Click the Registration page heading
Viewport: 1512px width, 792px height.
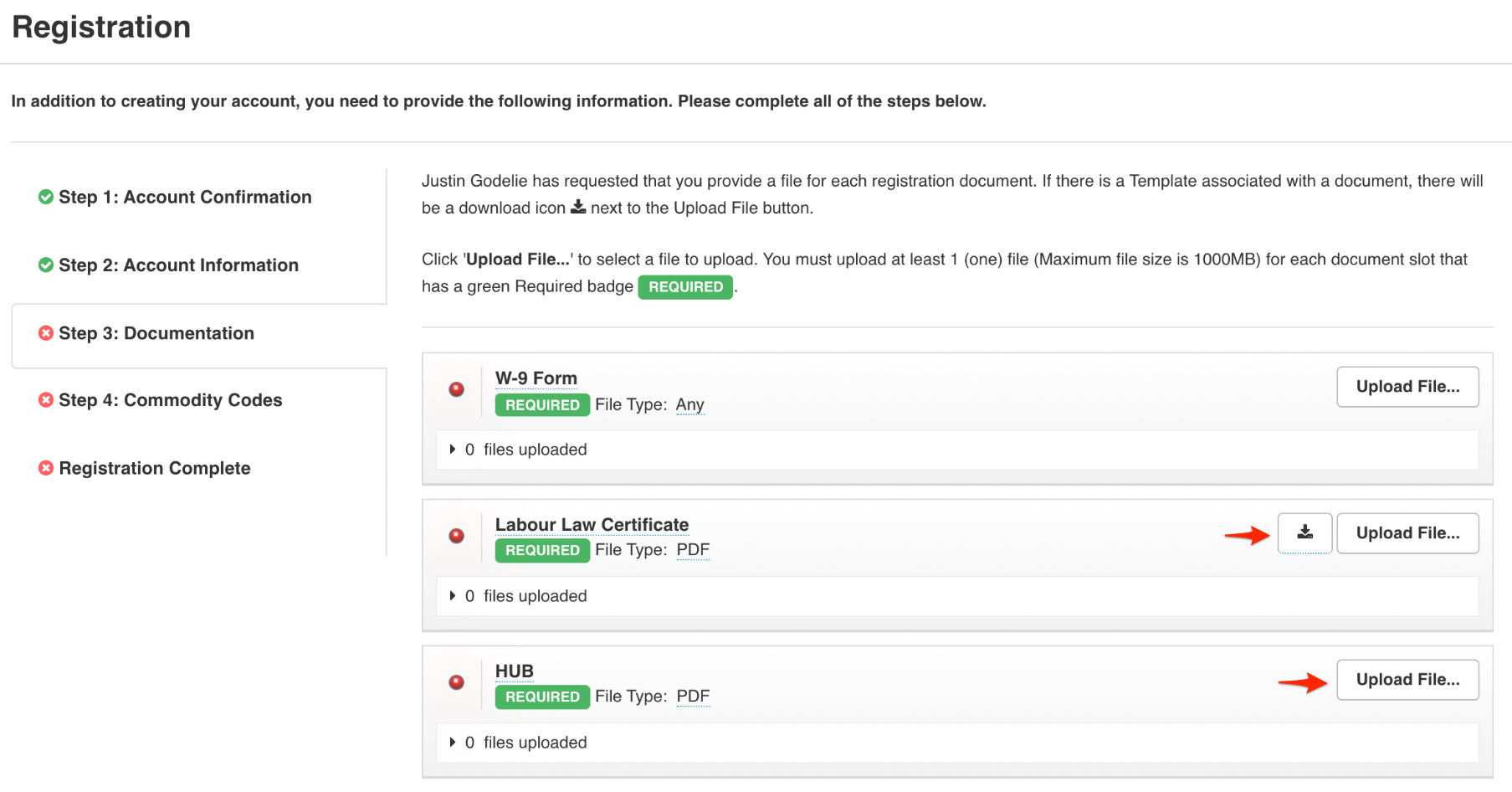tap(101, 27)
